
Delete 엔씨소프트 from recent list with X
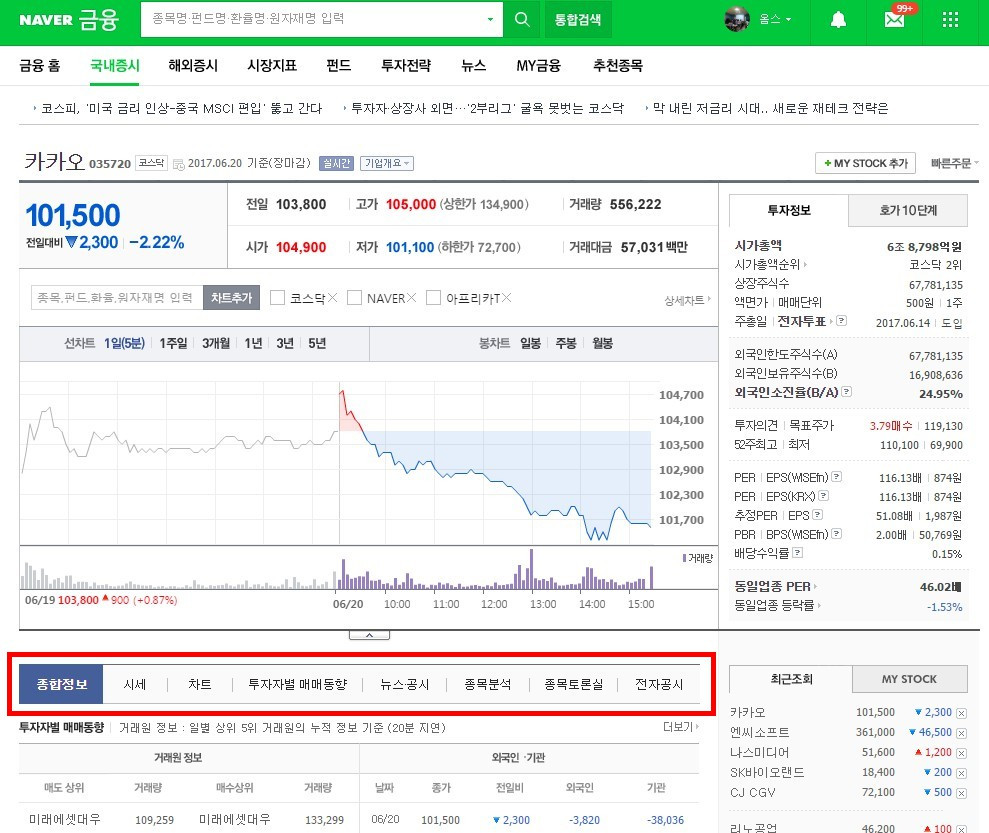961,733
